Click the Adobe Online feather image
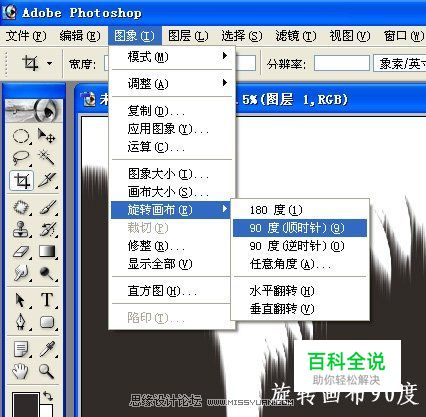 tap(34, 110)
